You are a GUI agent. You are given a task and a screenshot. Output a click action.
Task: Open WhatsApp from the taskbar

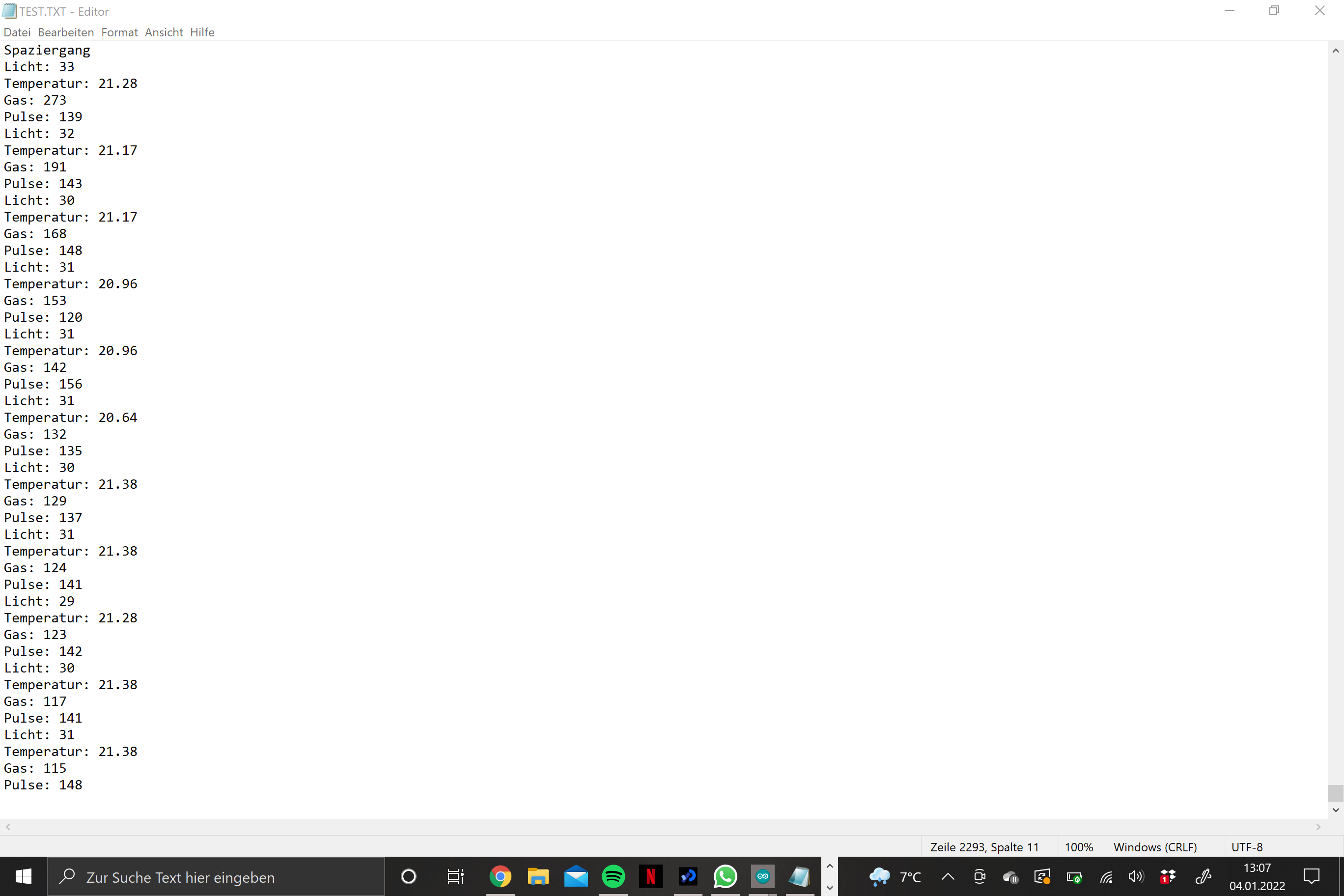click(x=725, y=876)
